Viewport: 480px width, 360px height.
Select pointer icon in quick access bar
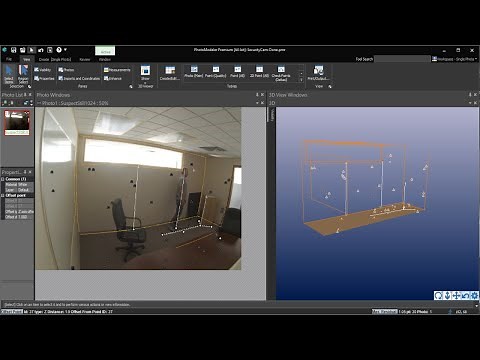click(32, 50)
